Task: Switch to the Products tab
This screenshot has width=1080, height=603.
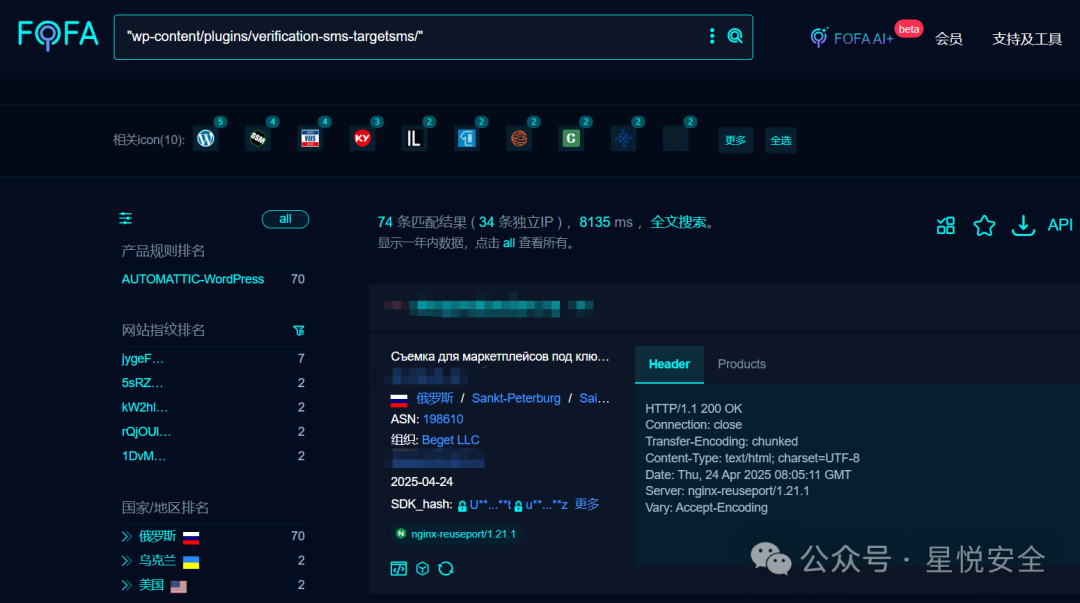Action: [x=742, y=364]
